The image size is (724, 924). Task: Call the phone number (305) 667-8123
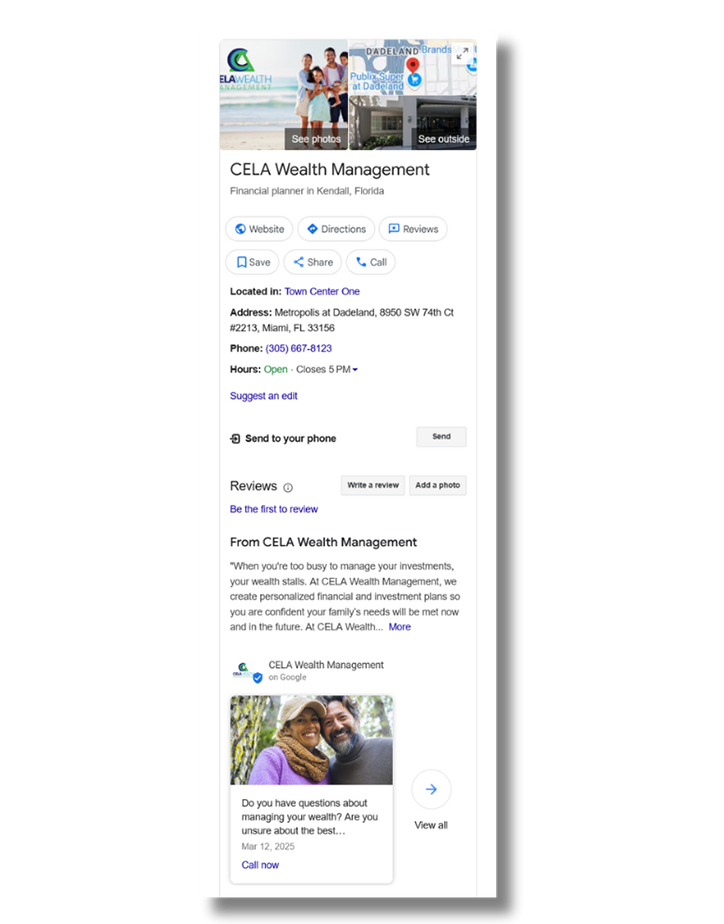[x=299, y=348]
